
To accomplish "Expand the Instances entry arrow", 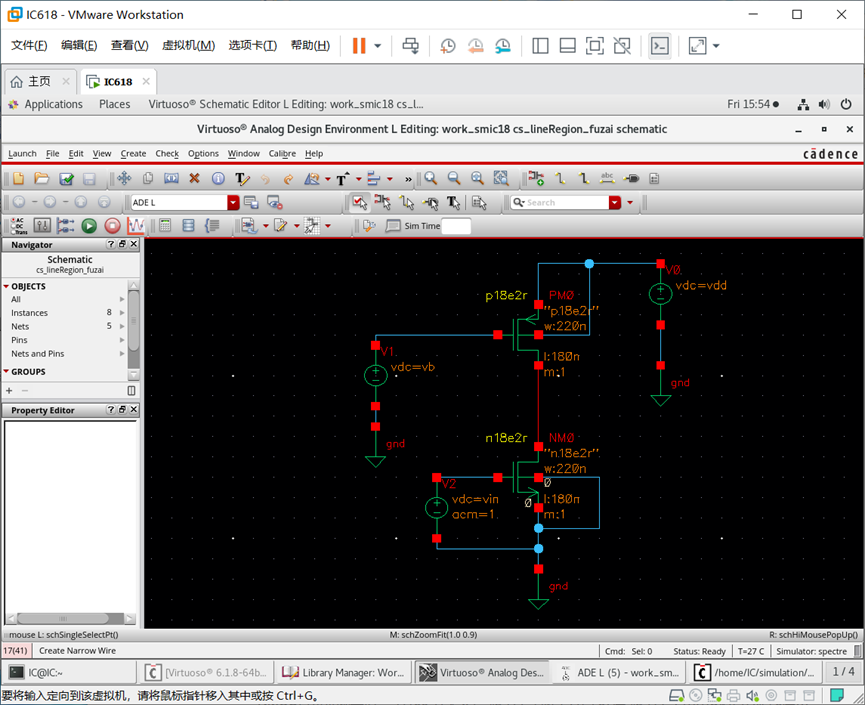I will pyautogui.click(x=122, y=313).
